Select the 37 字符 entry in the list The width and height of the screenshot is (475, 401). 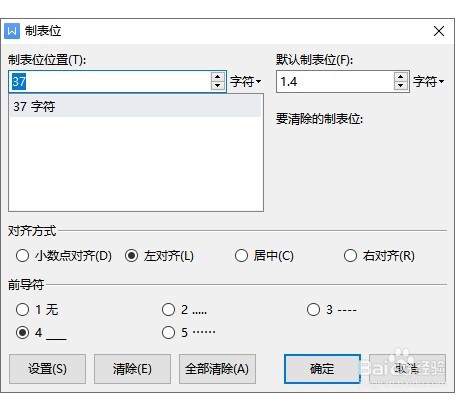(x=135, y=107)
